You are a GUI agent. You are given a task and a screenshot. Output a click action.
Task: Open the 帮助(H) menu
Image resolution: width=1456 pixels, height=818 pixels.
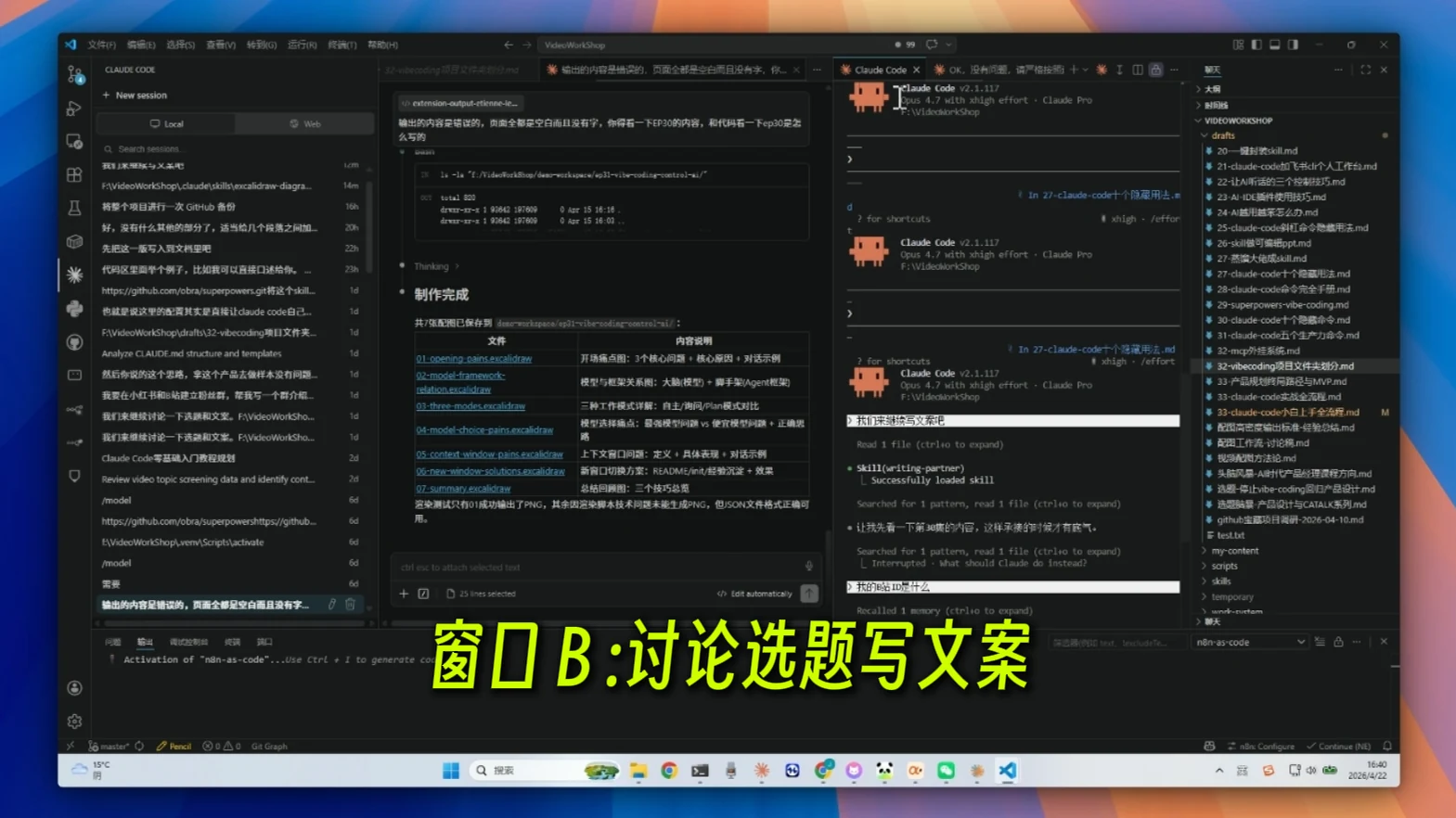tap(382, 45)
